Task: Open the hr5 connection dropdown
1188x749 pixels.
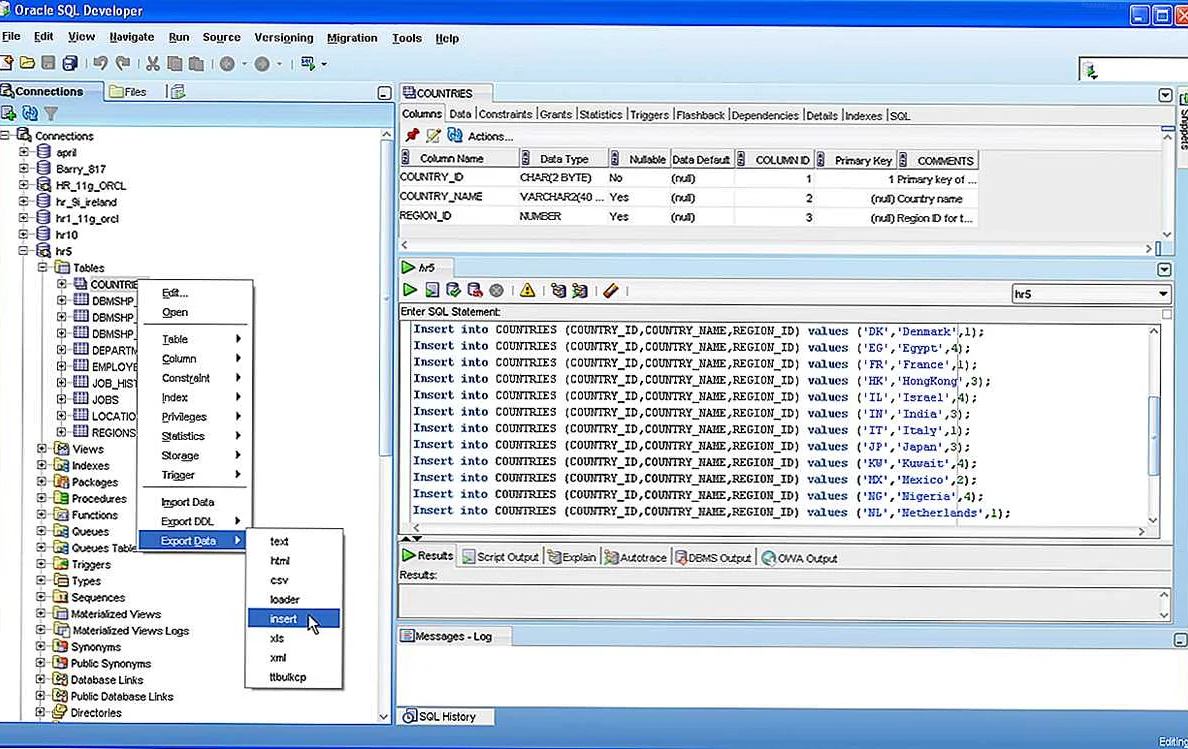Action: pyautogui.click(x=1163, y=294)
